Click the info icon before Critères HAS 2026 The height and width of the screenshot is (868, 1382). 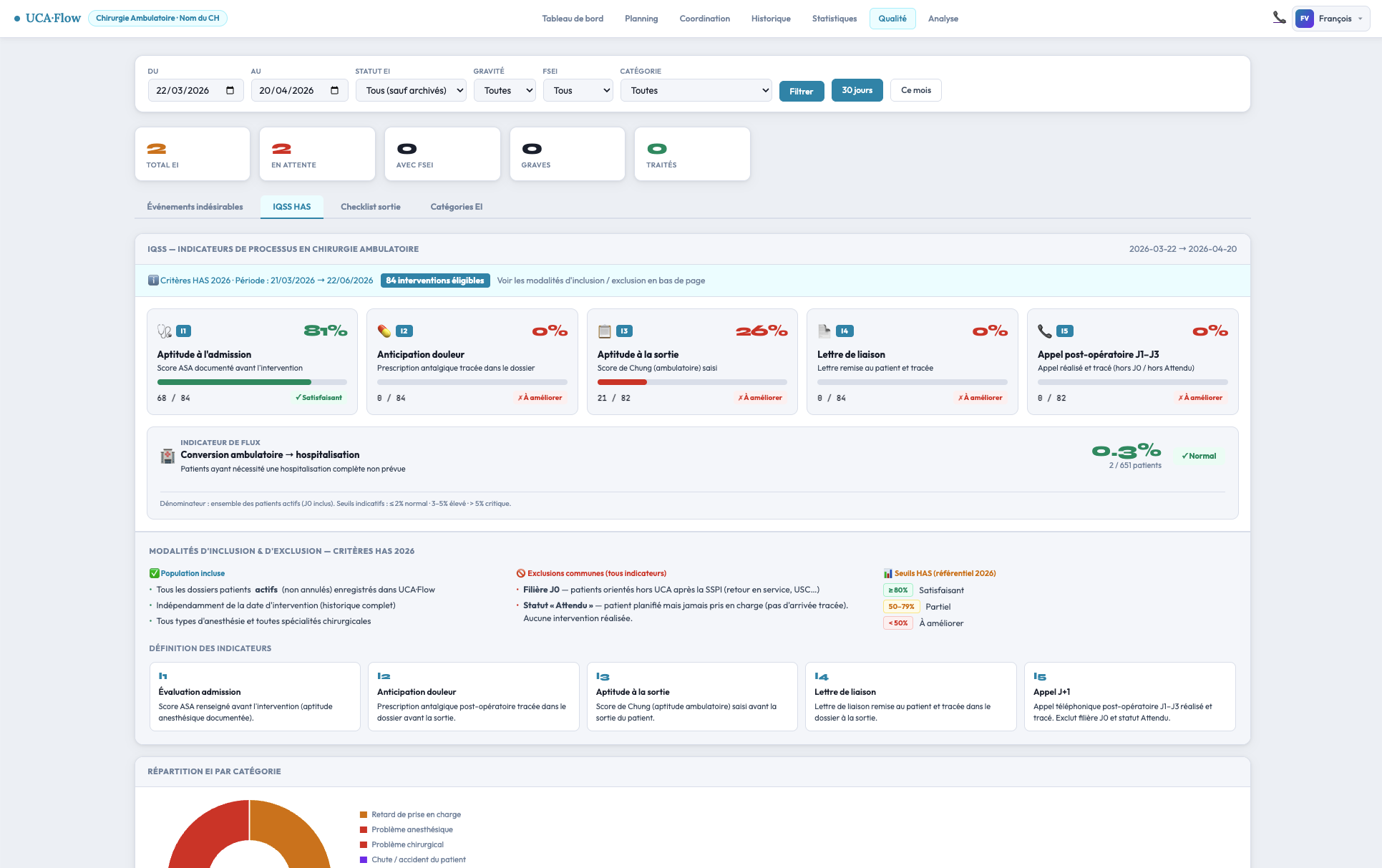153,281
